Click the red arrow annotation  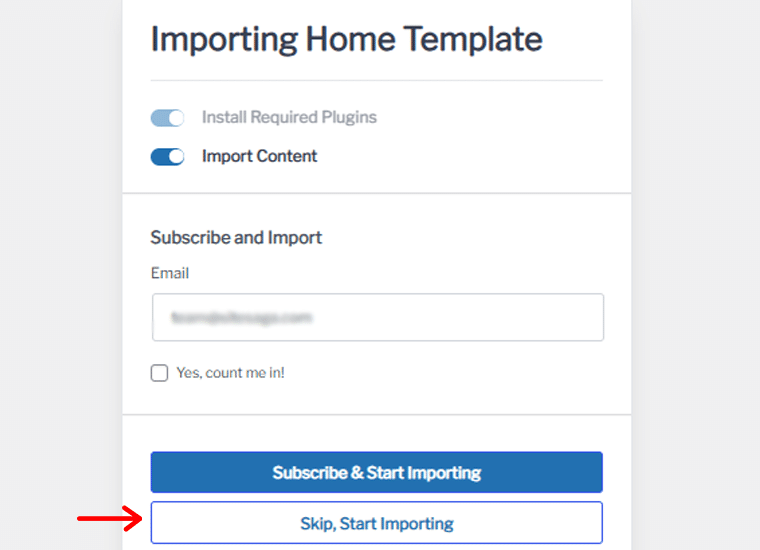pos(110,519)
